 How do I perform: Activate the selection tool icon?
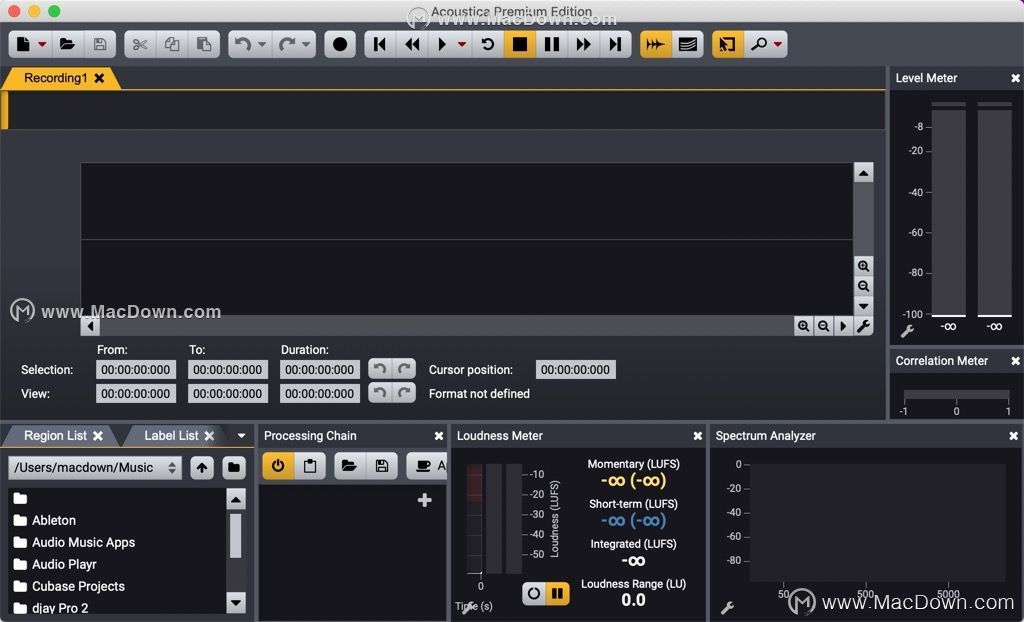[728, 44]
